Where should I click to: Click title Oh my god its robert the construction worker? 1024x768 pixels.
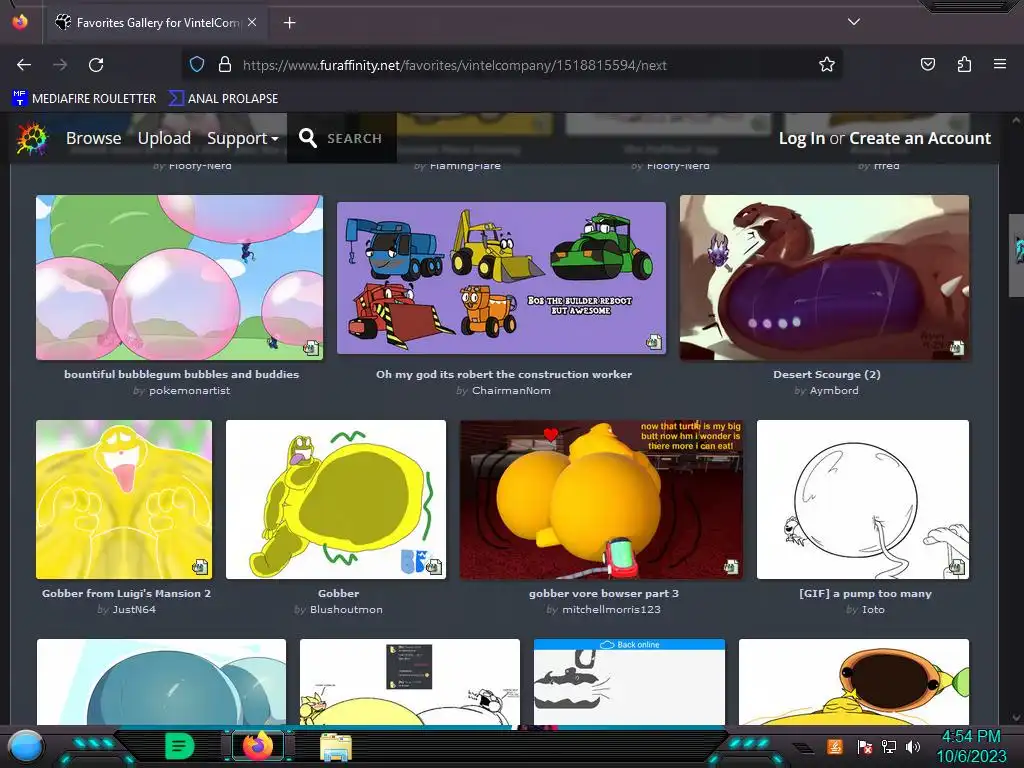click(504, 374)
